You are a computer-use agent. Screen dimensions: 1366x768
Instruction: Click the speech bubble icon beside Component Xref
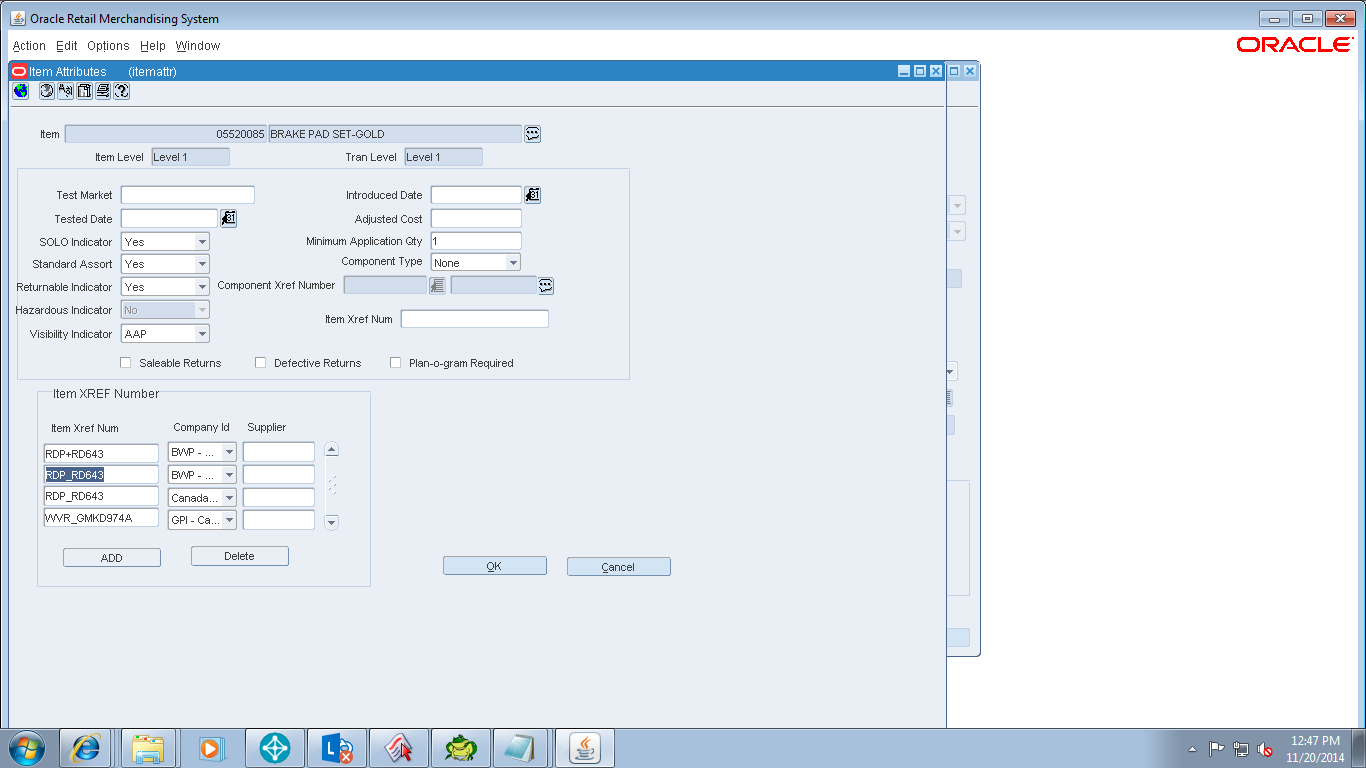click(x=546, y=286)
